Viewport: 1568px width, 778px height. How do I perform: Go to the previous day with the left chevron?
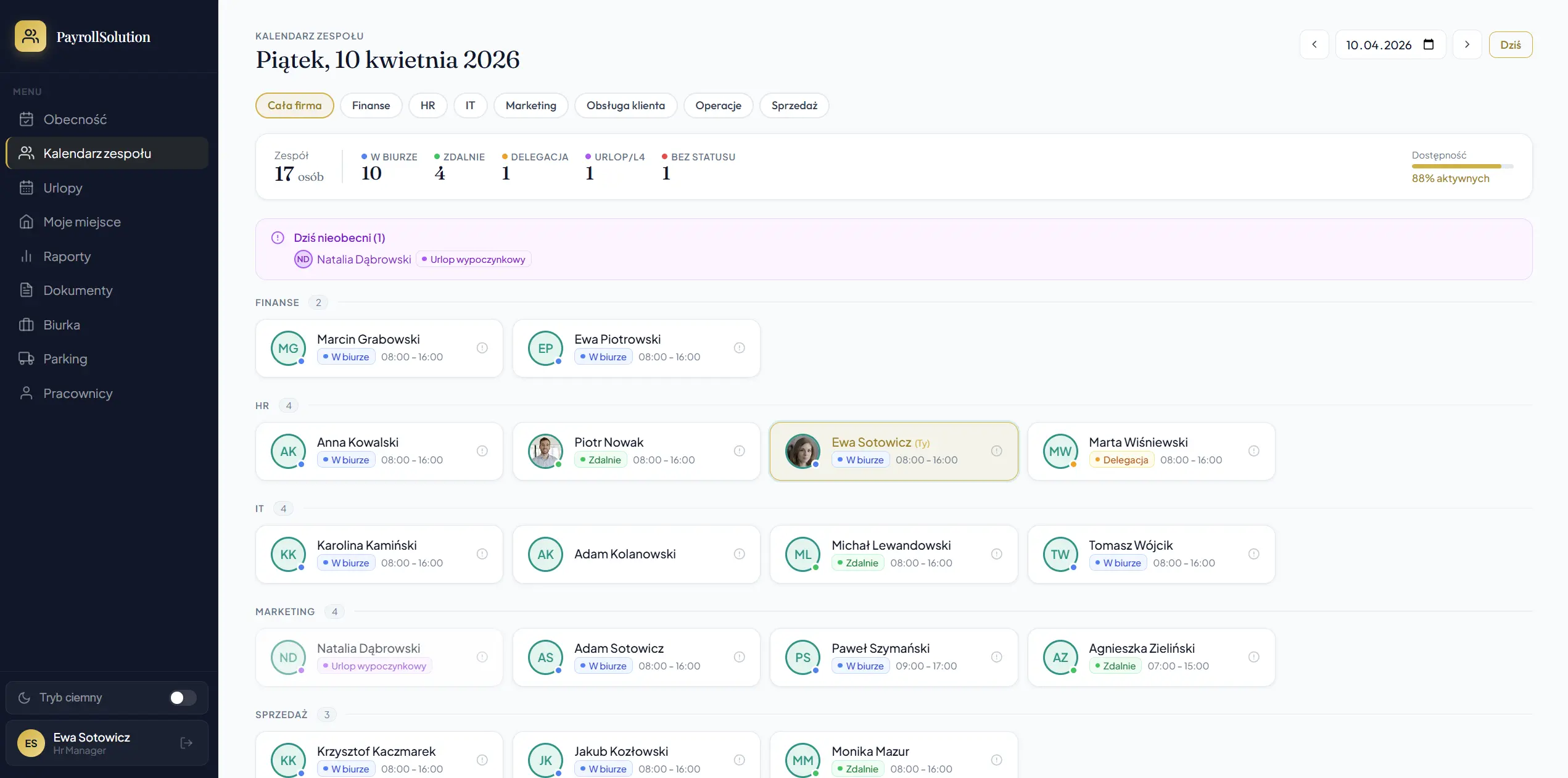(x=1314, y=44)
